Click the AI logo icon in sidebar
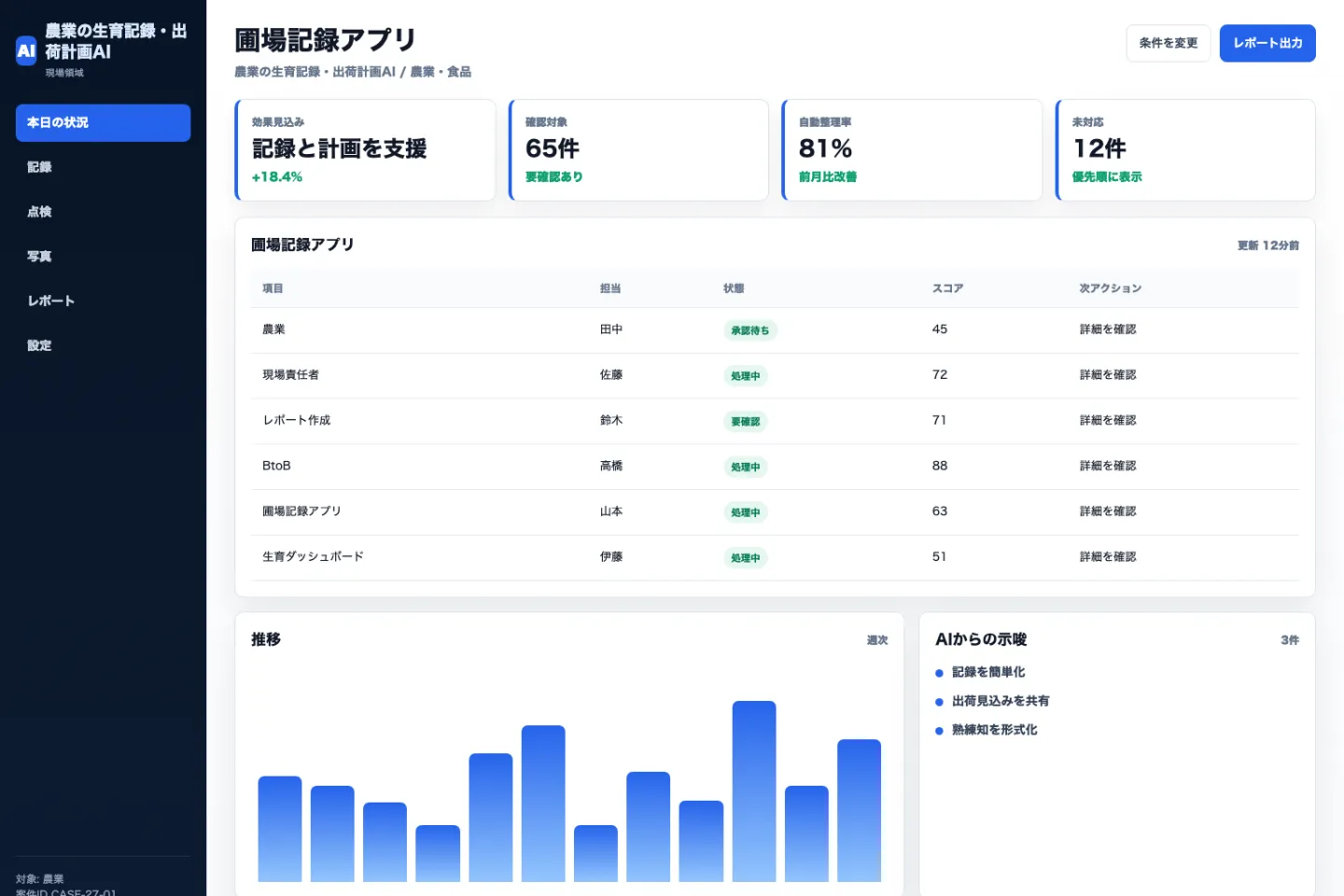1344x896 pixels. tap(26, 51)
